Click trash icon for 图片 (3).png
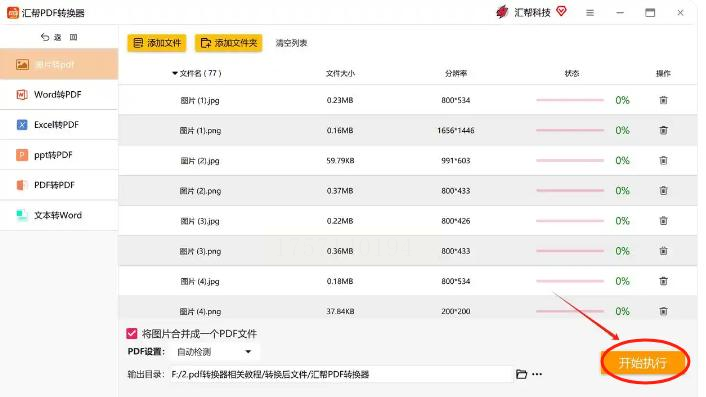 tap(663, 251)
